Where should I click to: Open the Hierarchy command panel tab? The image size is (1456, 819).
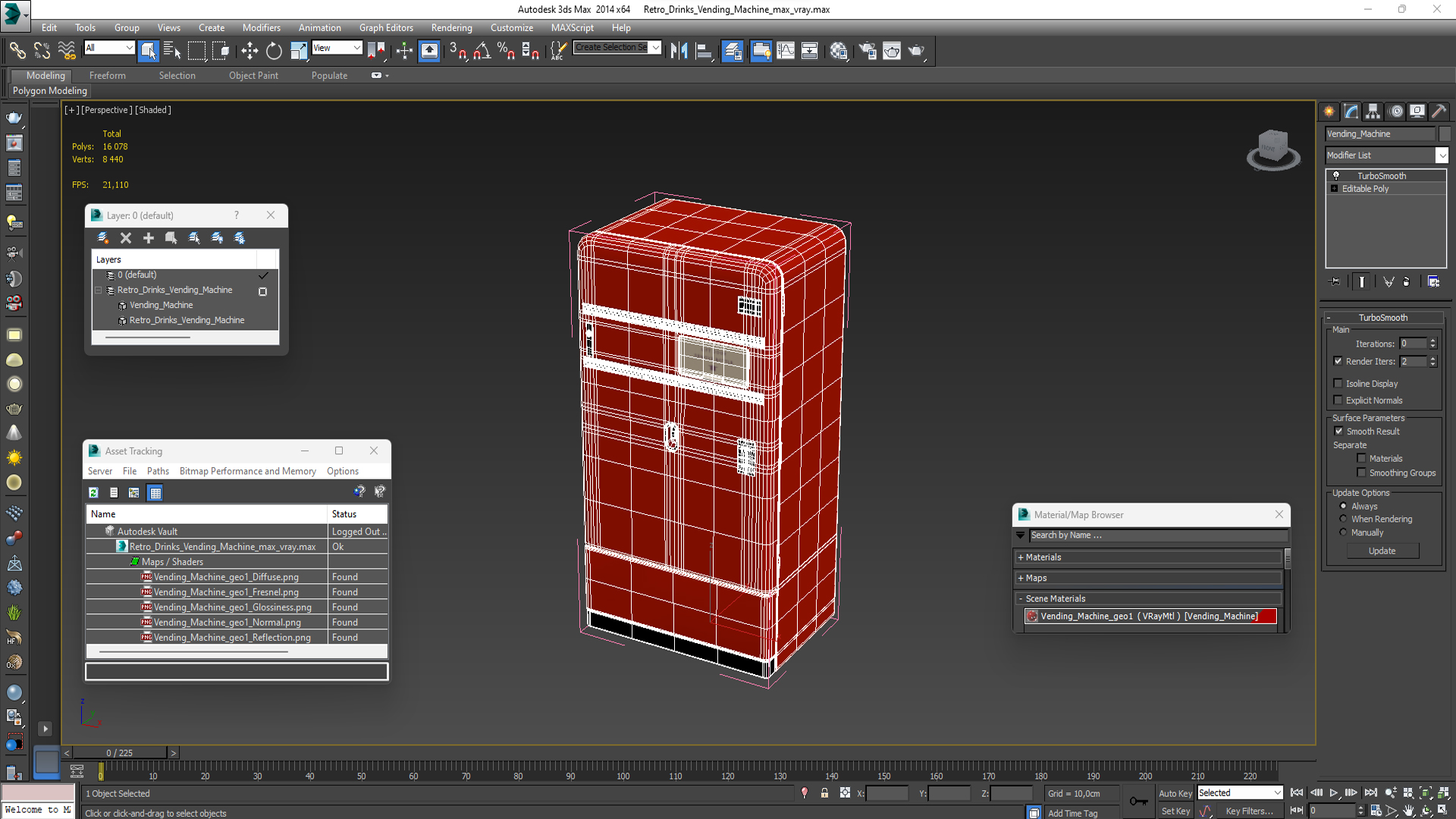coord(1373,111)
